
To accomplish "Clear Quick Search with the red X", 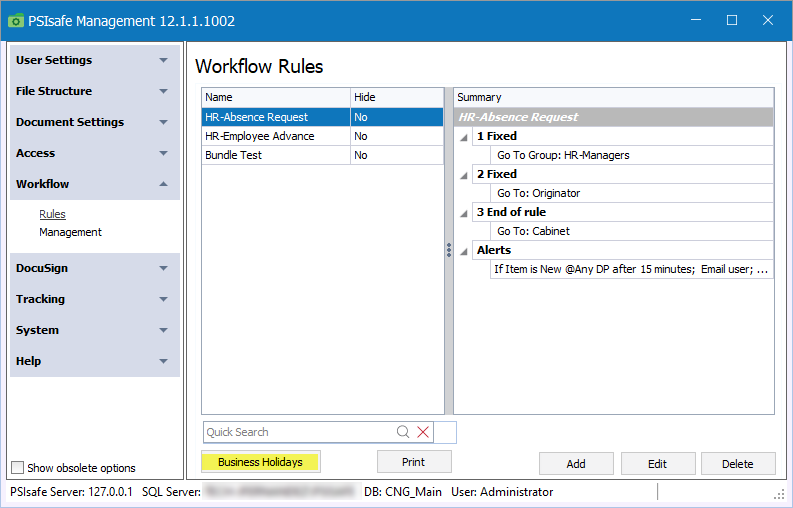I will 423,432.
